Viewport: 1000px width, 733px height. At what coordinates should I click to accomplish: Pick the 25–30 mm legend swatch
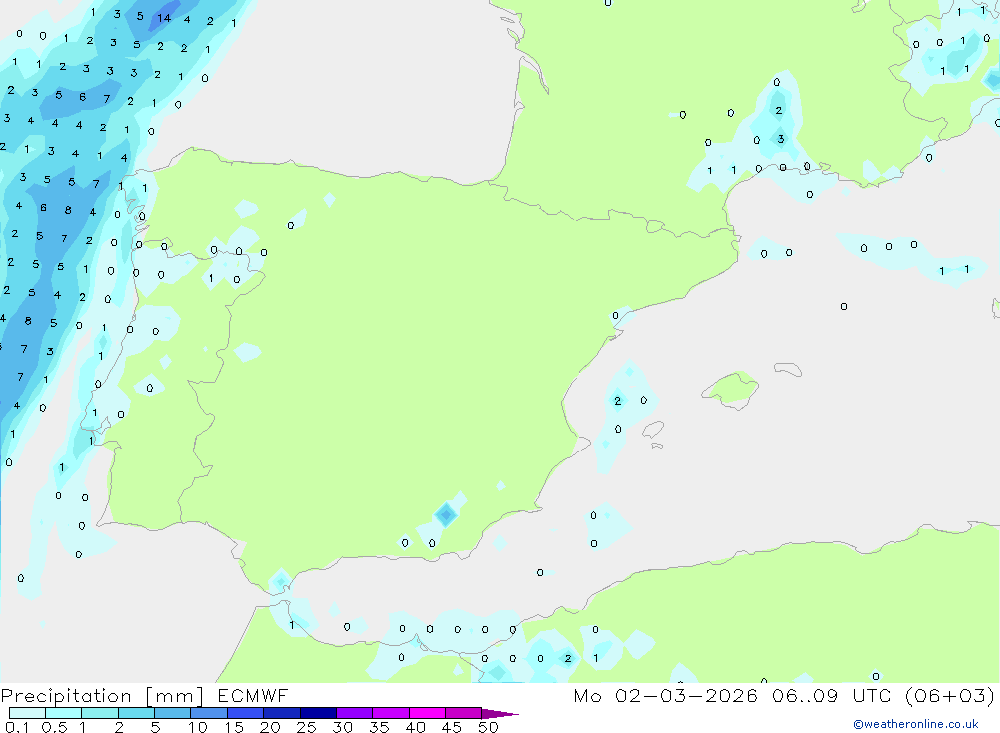(x=318, y=713)
